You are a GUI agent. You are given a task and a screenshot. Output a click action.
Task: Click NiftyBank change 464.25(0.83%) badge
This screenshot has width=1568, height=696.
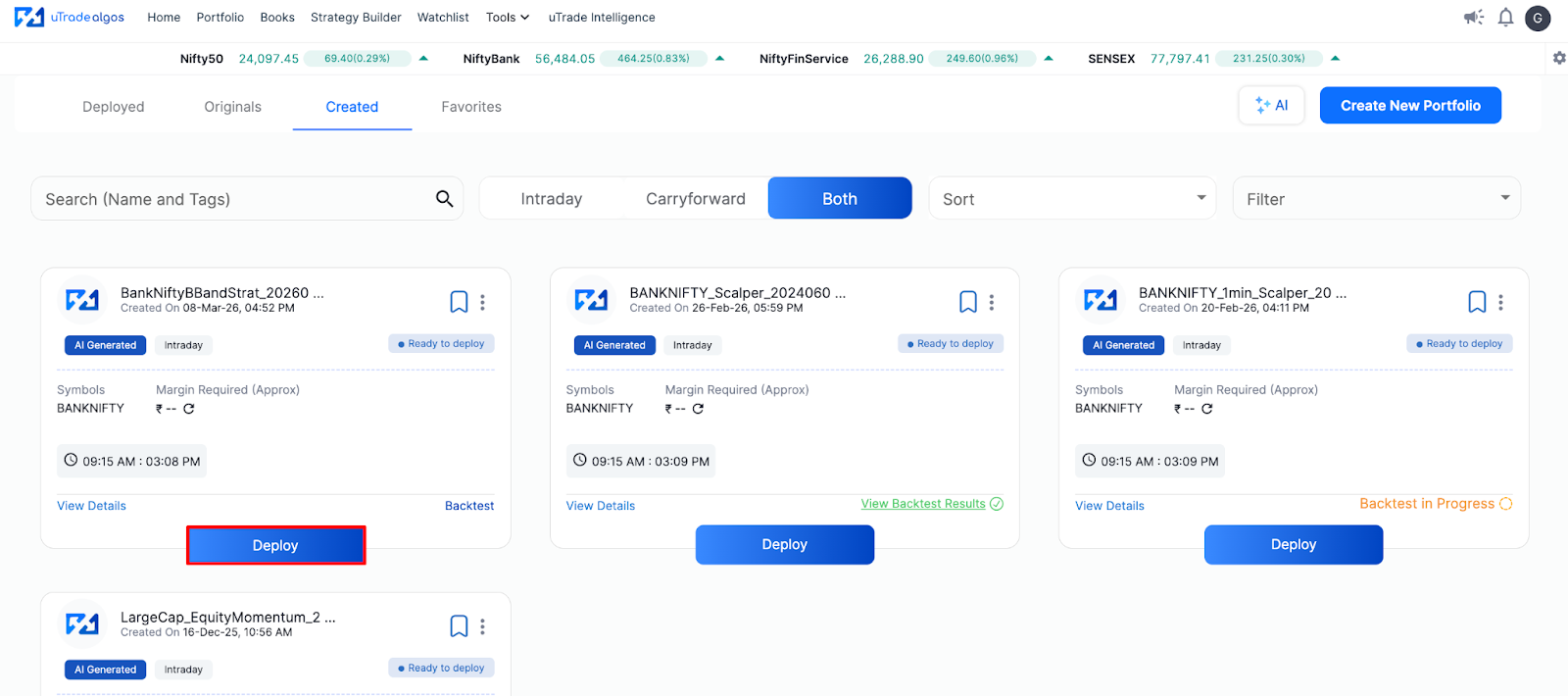pyautogui.click(x=654, y=59)
